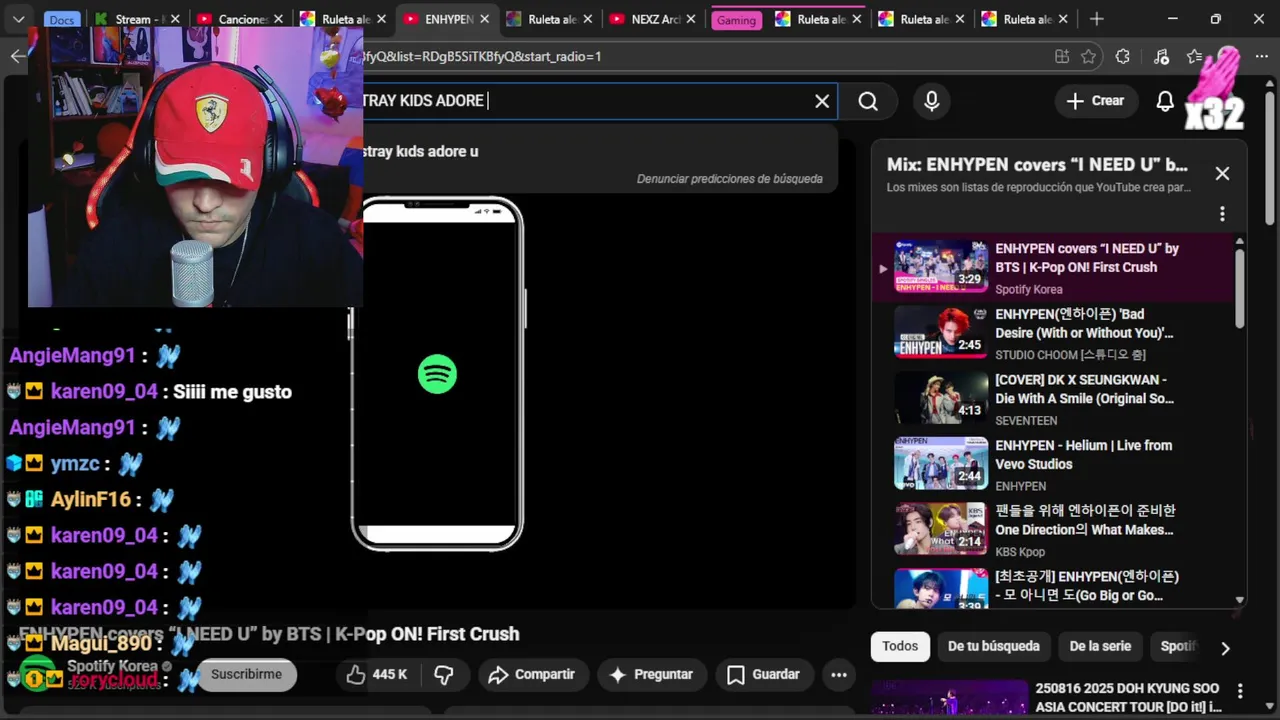The width and height of the screenshot is (1280, 720).
Task: Dislike the video with thumbs down
Action: tap(444, 675)
